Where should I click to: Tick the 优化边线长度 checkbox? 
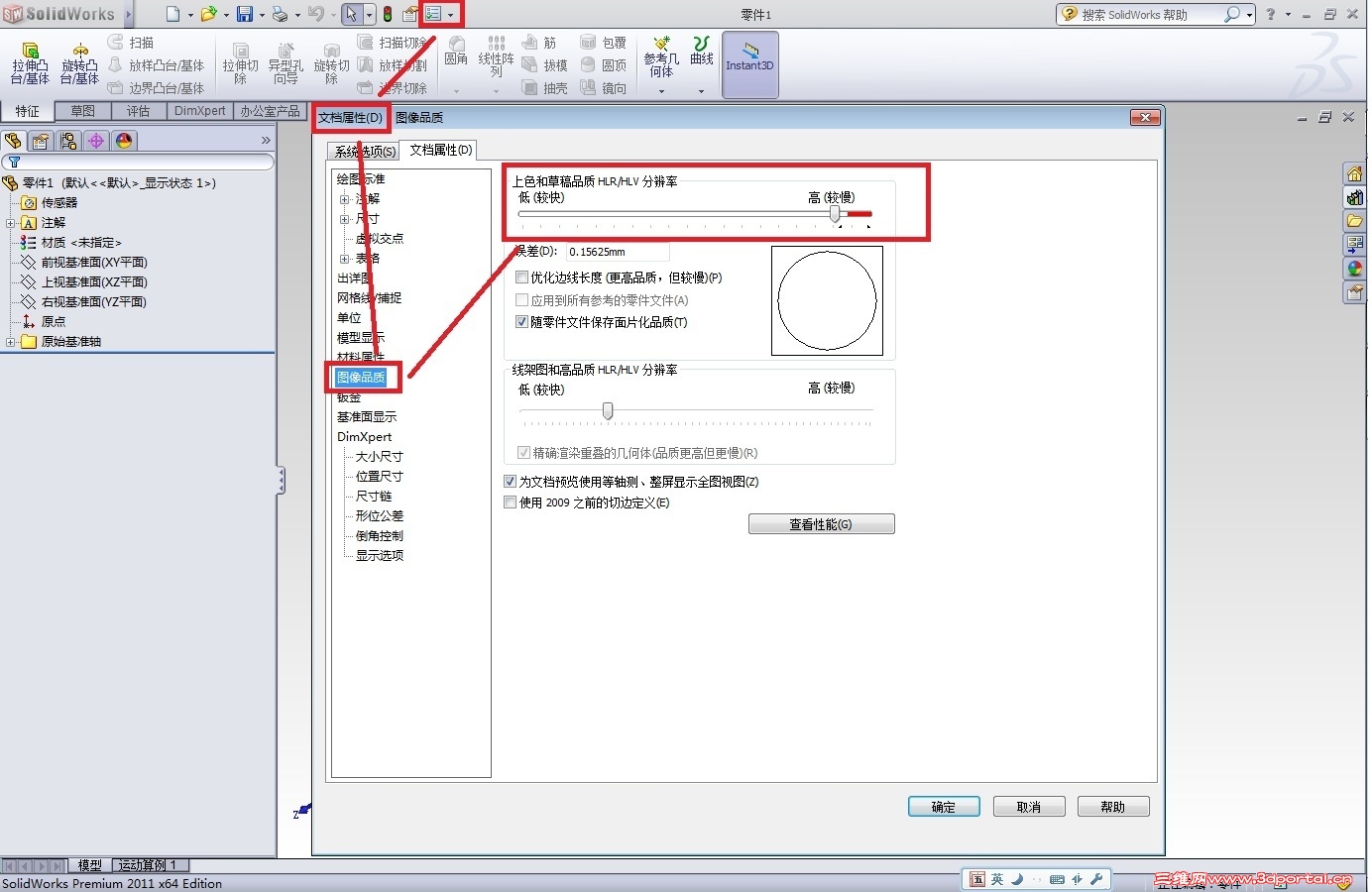point(521,278)
